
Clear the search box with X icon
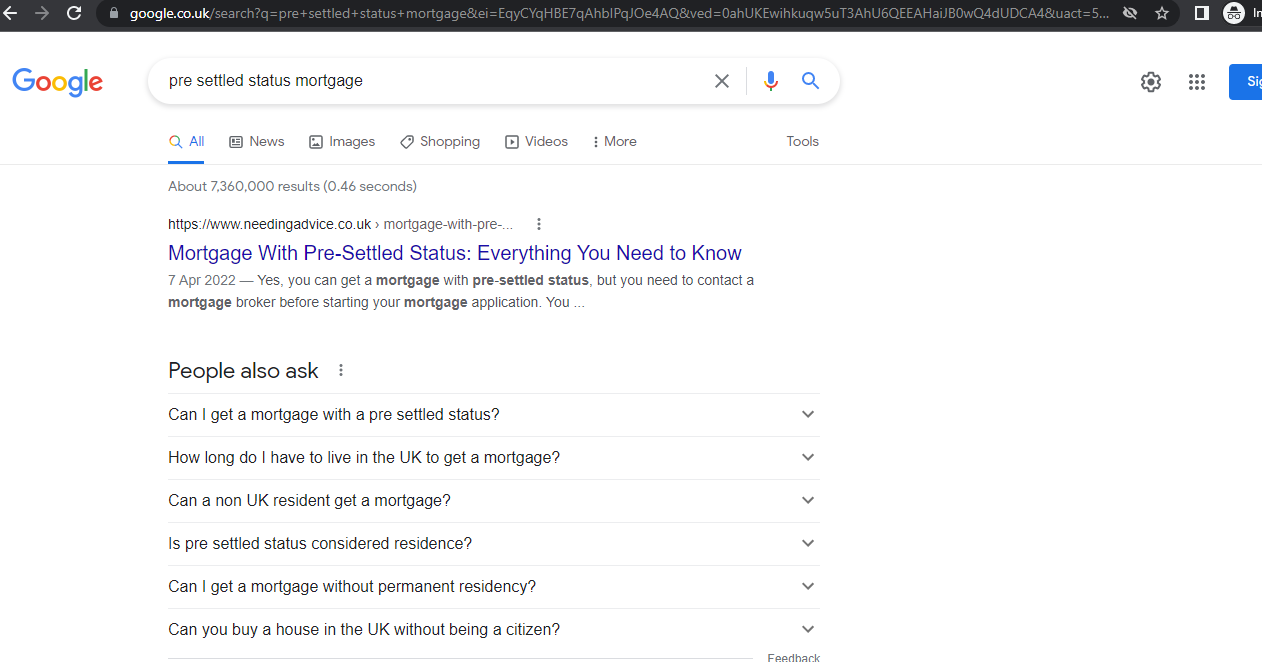coord(722,81)
